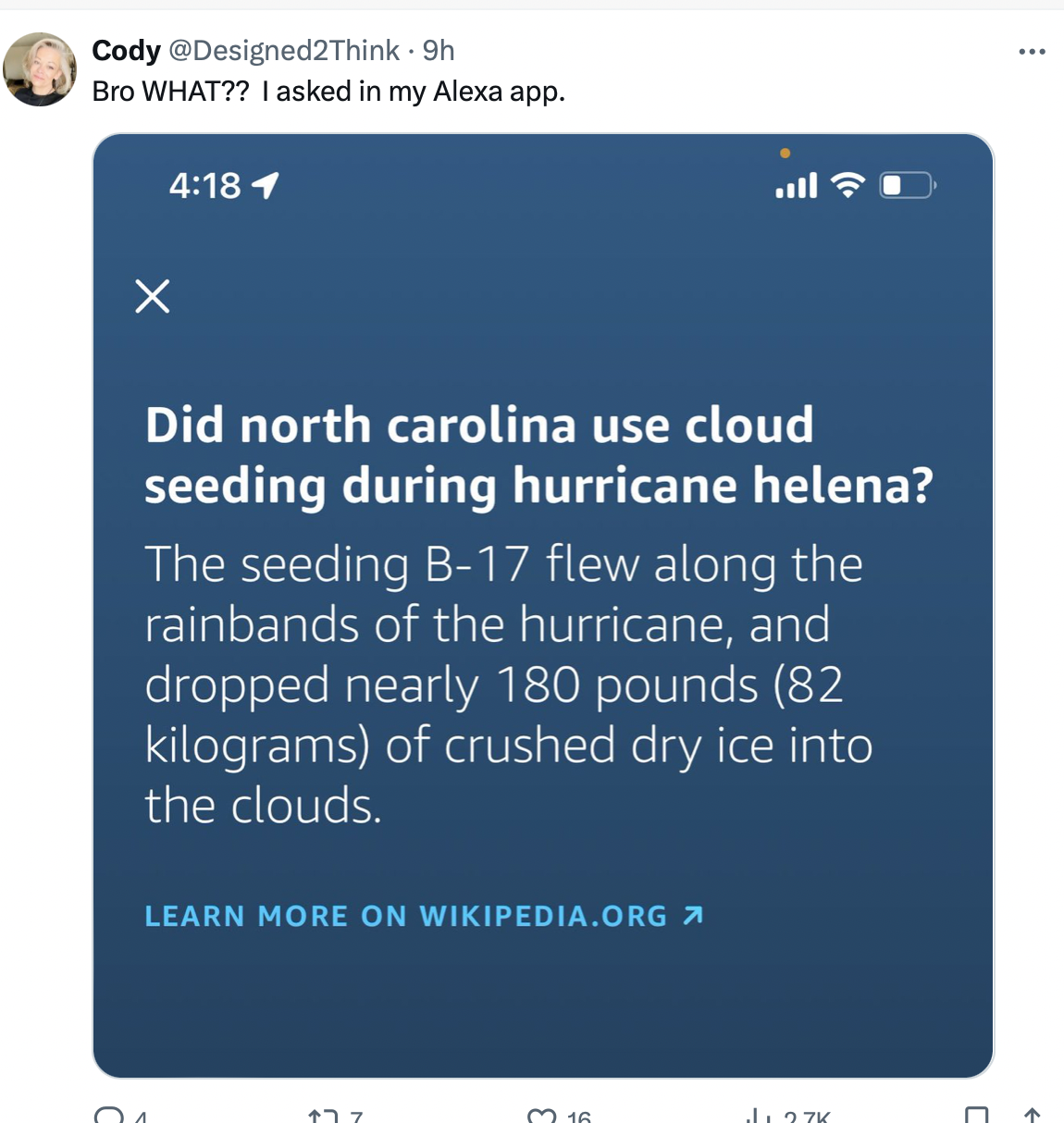
Task: Open Cody's @Designed2Think profile
Action: (x=282, y=51)
